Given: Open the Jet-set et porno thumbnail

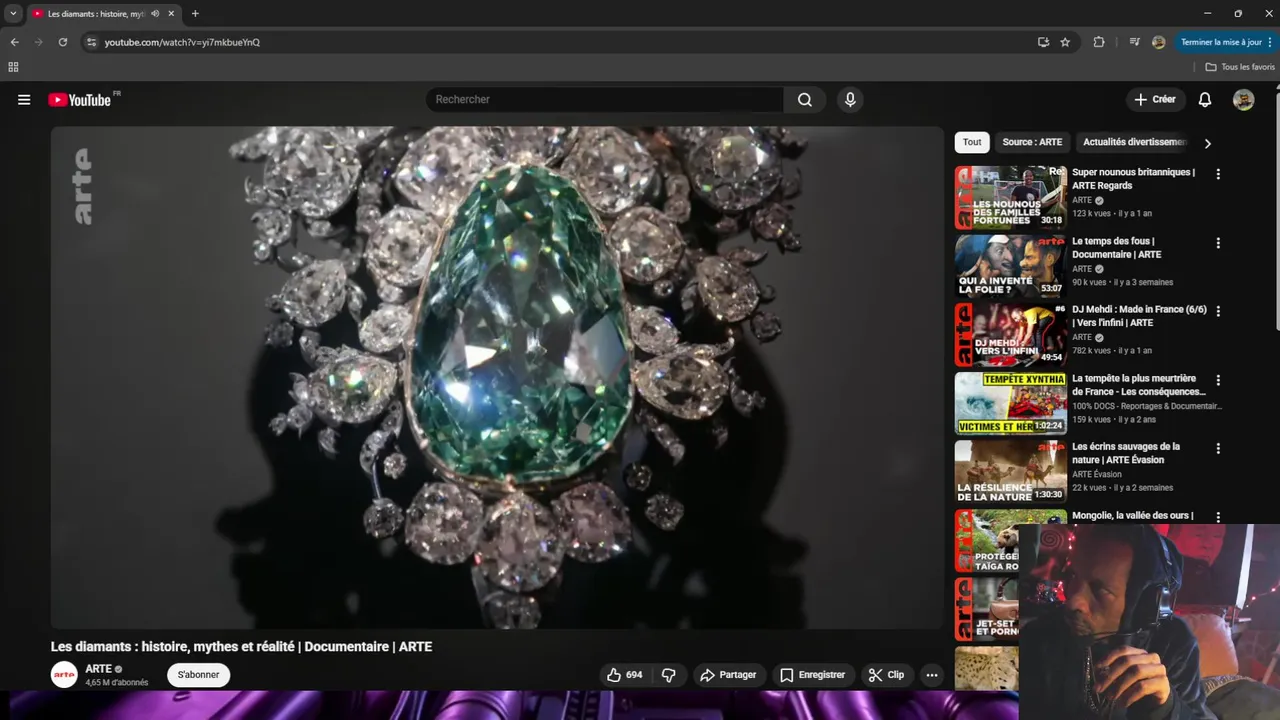Looking at the screenshot, I should point(986,609).
